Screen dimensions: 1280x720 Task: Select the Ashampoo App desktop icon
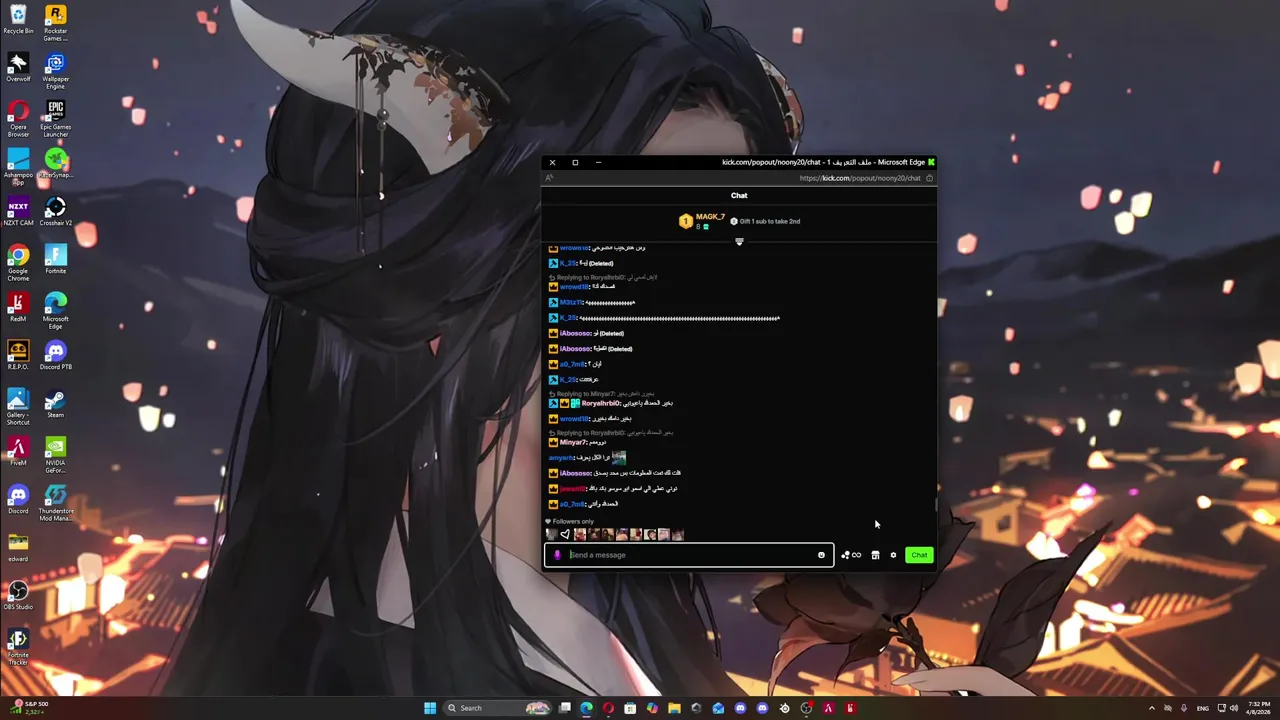18,167
